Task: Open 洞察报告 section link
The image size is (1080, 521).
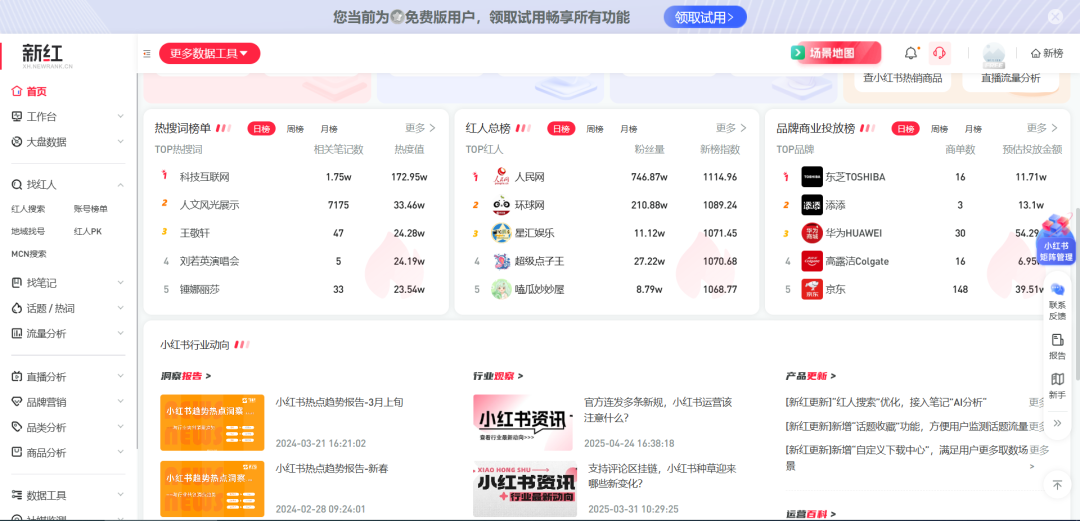Action: (x=185, y=376)
